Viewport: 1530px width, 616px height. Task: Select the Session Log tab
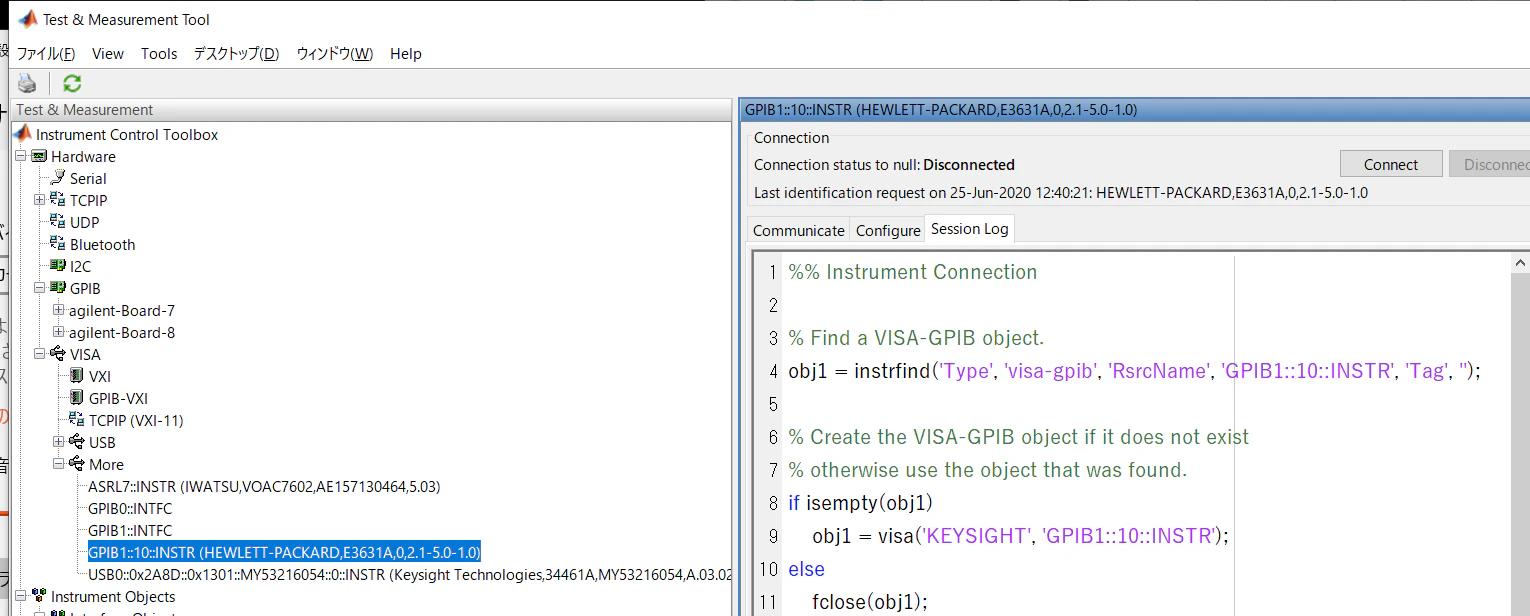(x=970, y=229)
